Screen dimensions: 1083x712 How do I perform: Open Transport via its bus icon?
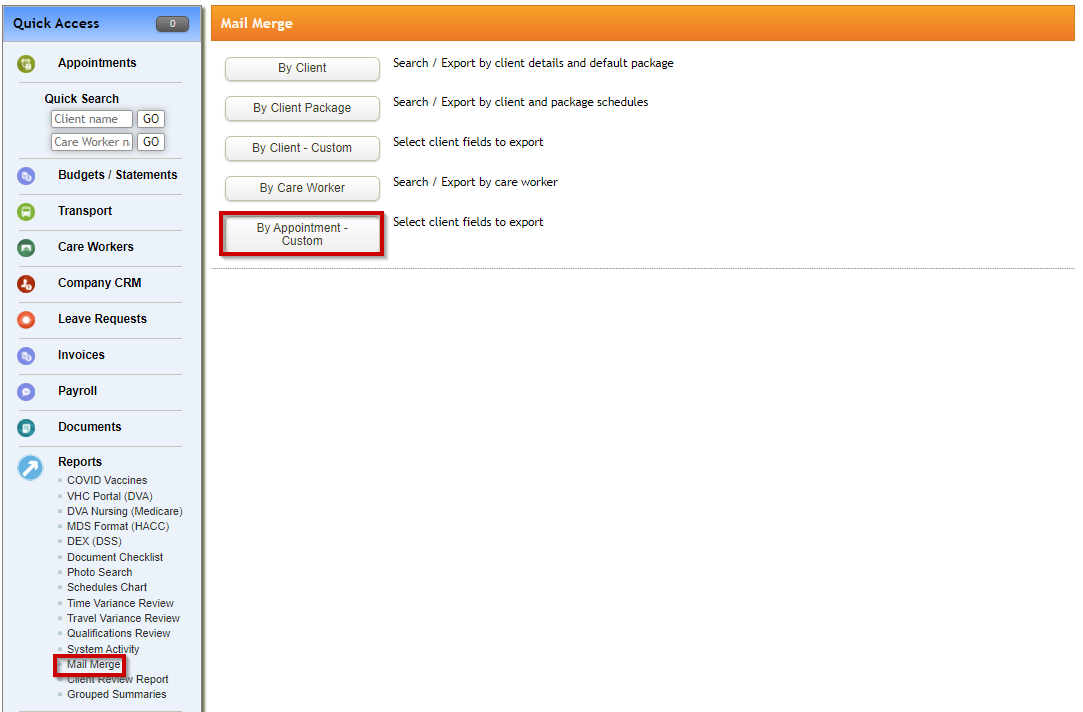tap(26, 212)
